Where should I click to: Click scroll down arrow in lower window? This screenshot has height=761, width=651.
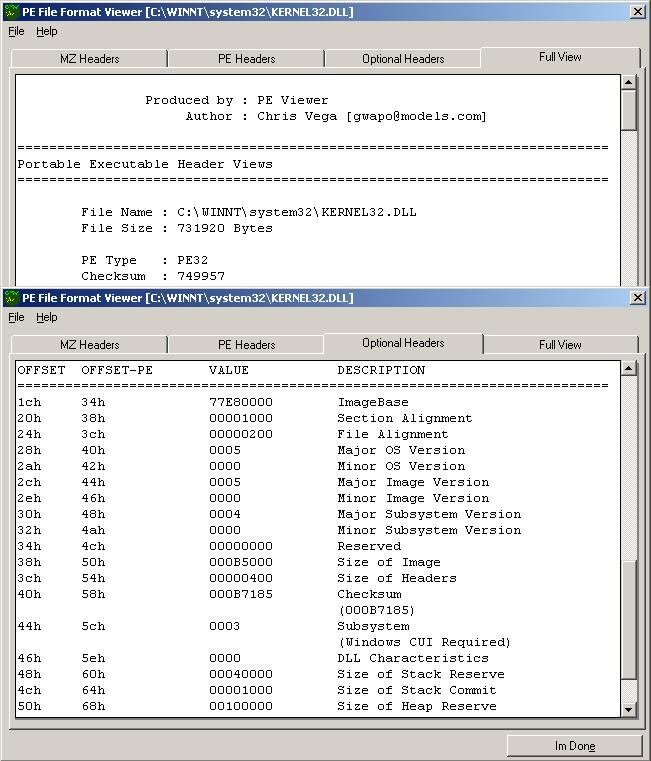629,709
